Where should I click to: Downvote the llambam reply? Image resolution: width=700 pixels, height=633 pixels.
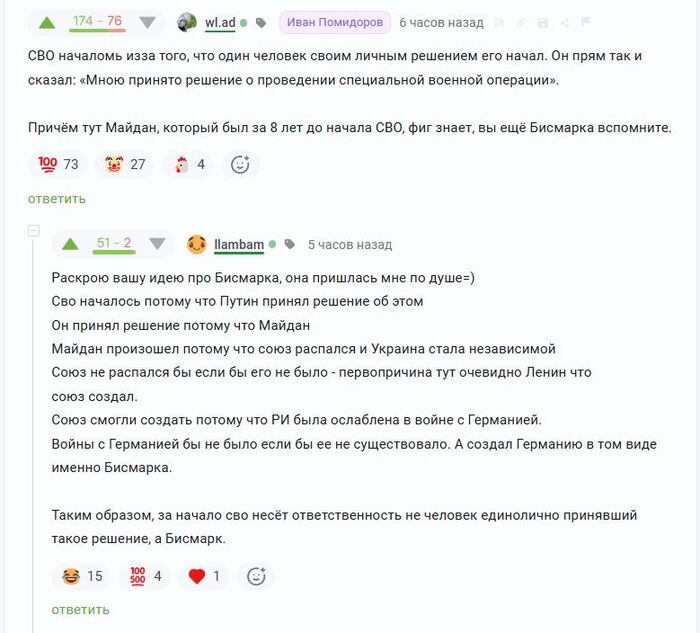pyautogui.click(x=157, y=244)
